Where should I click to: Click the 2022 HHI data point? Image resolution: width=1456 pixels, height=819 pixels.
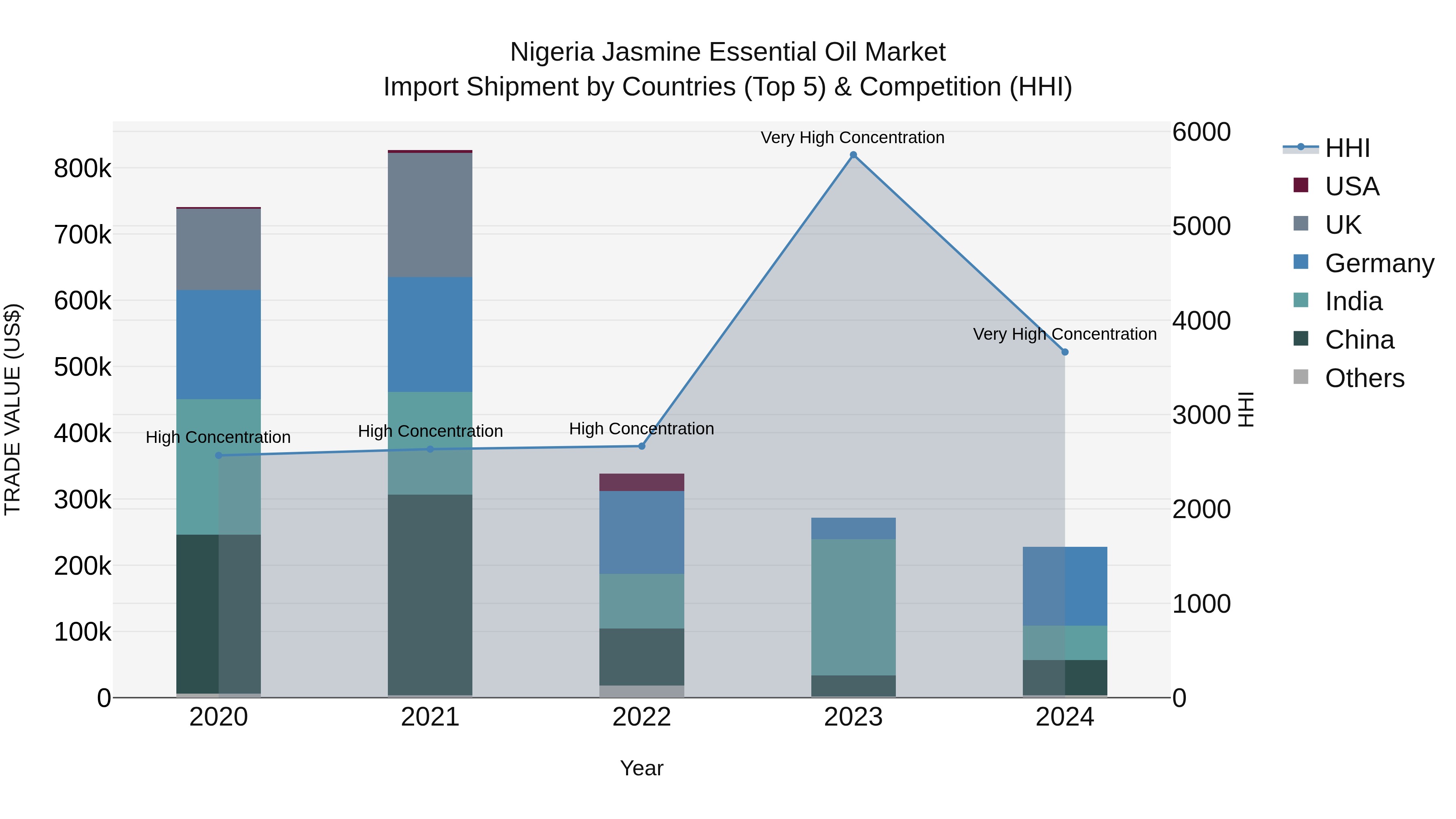pyautogui.click(x=641, y=447)
